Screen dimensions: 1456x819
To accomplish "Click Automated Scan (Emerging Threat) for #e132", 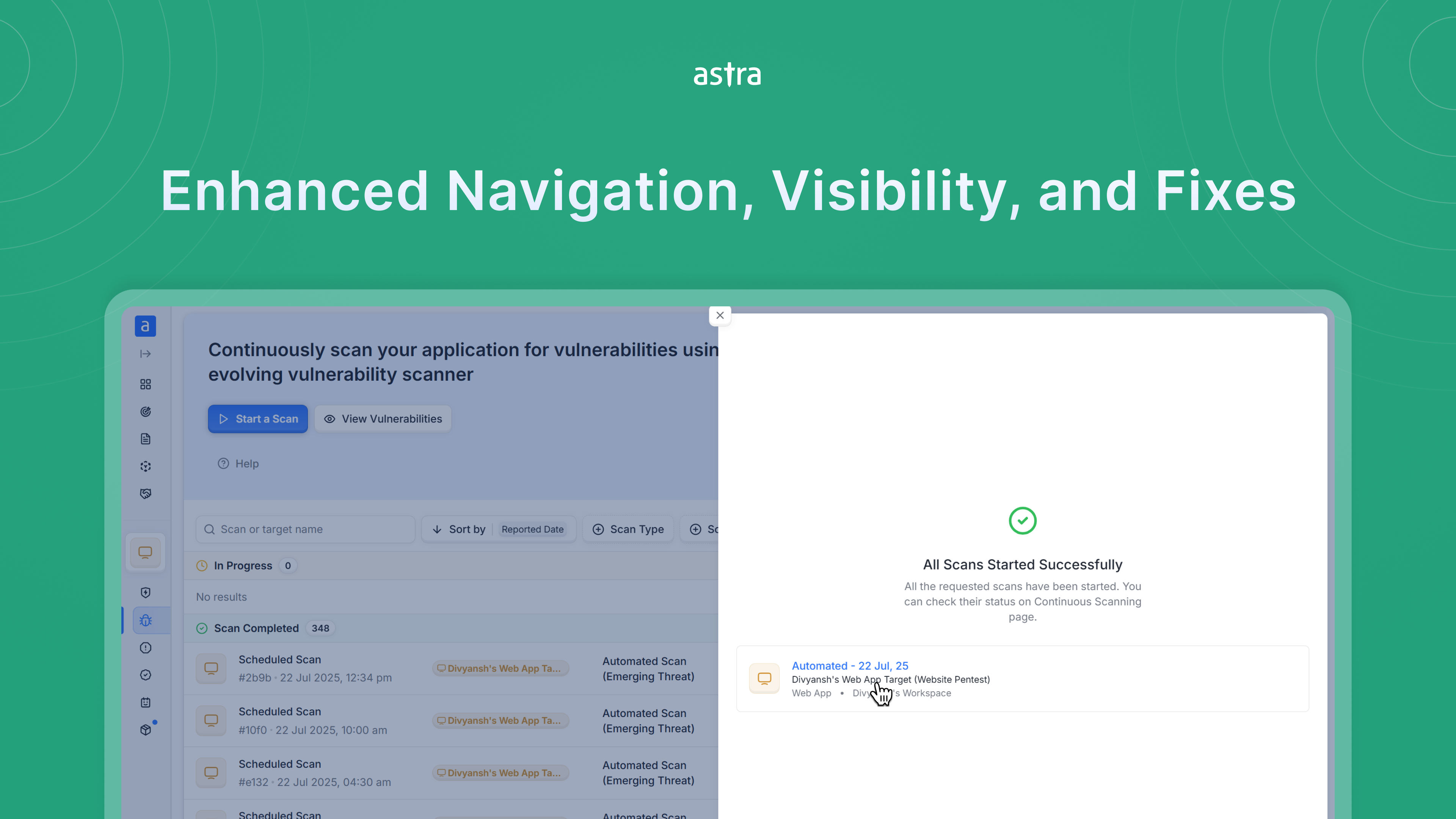I will tap(648, 773).
